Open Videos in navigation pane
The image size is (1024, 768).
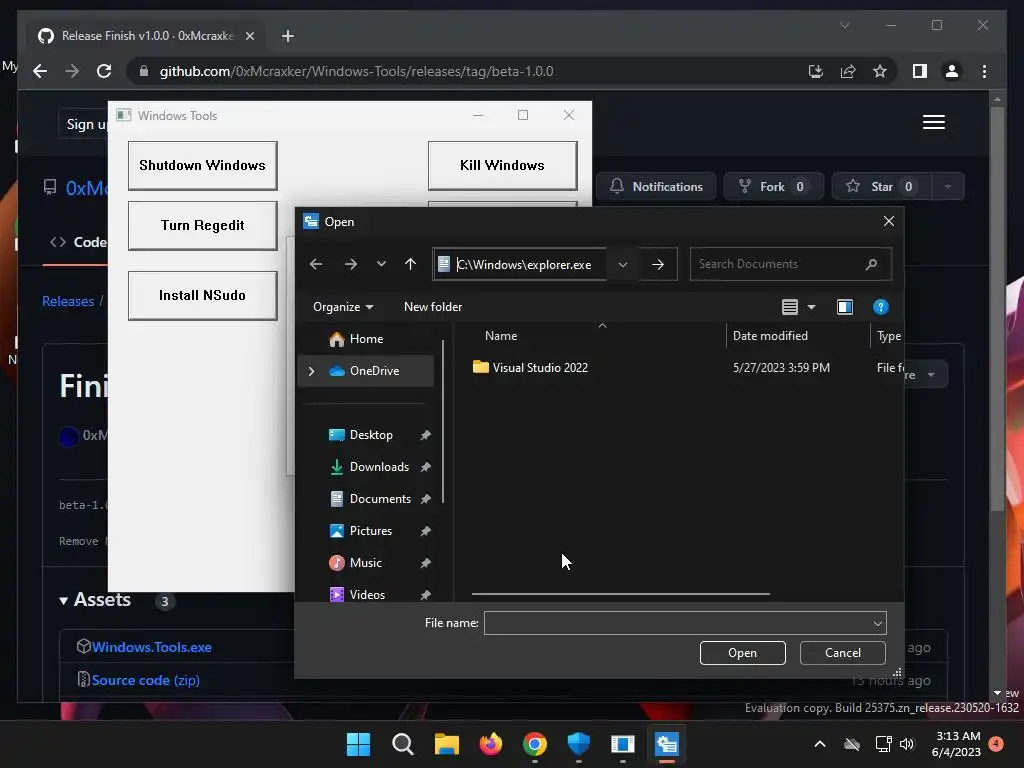[x=367, y=595]
